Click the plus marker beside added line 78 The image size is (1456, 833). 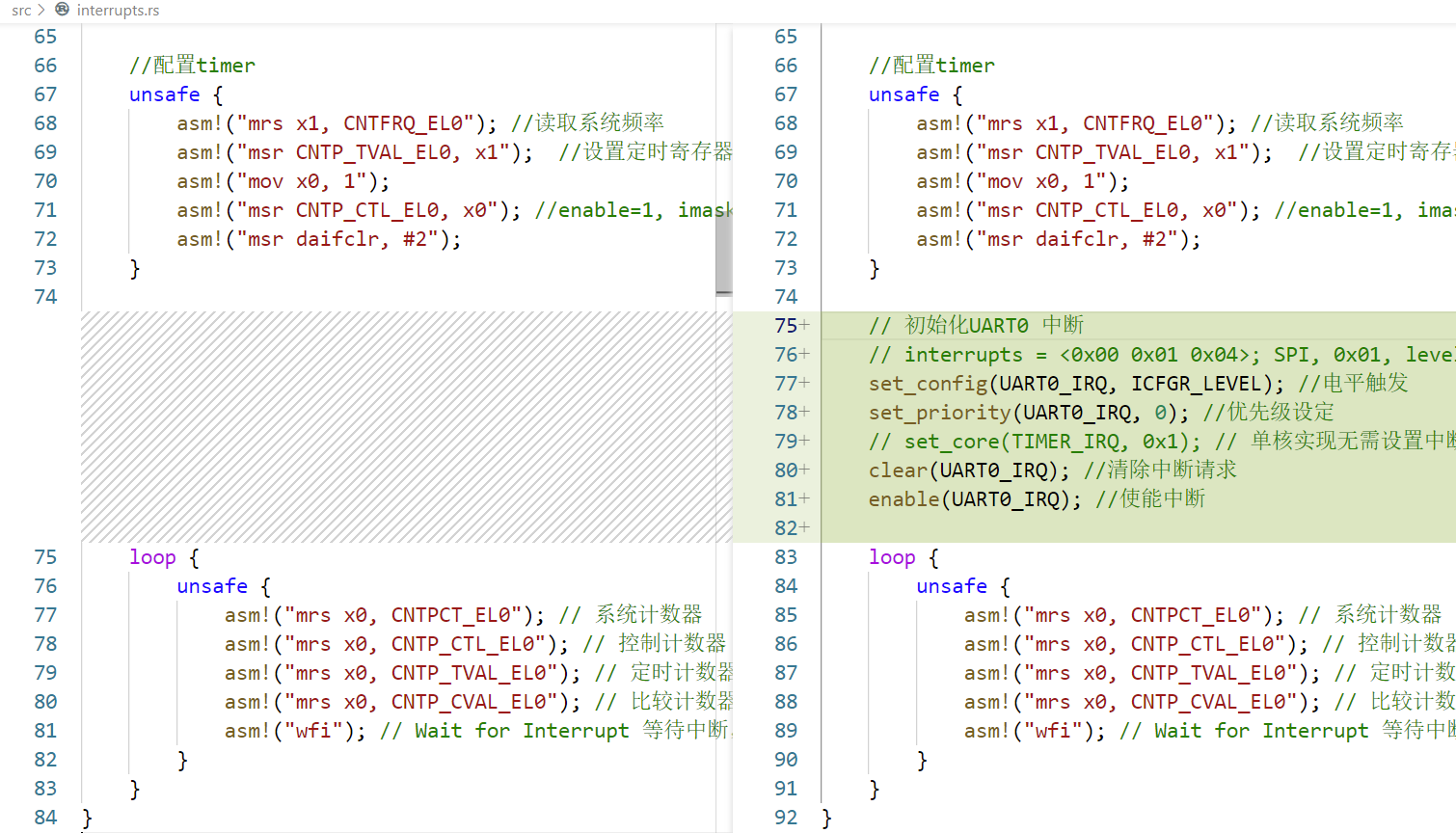pyautogui.click(x=804, y=413)
